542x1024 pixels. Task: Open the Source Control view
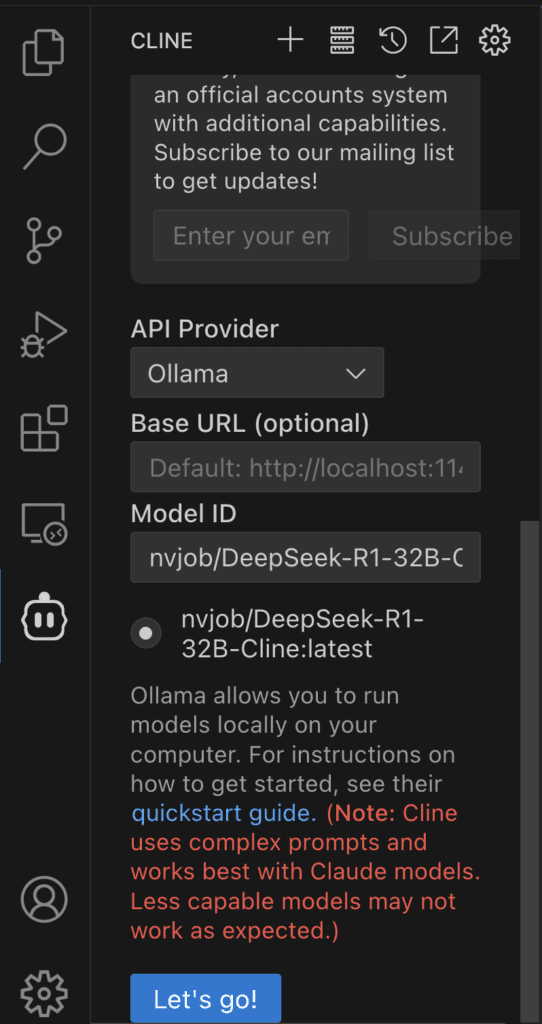[44, 241]
